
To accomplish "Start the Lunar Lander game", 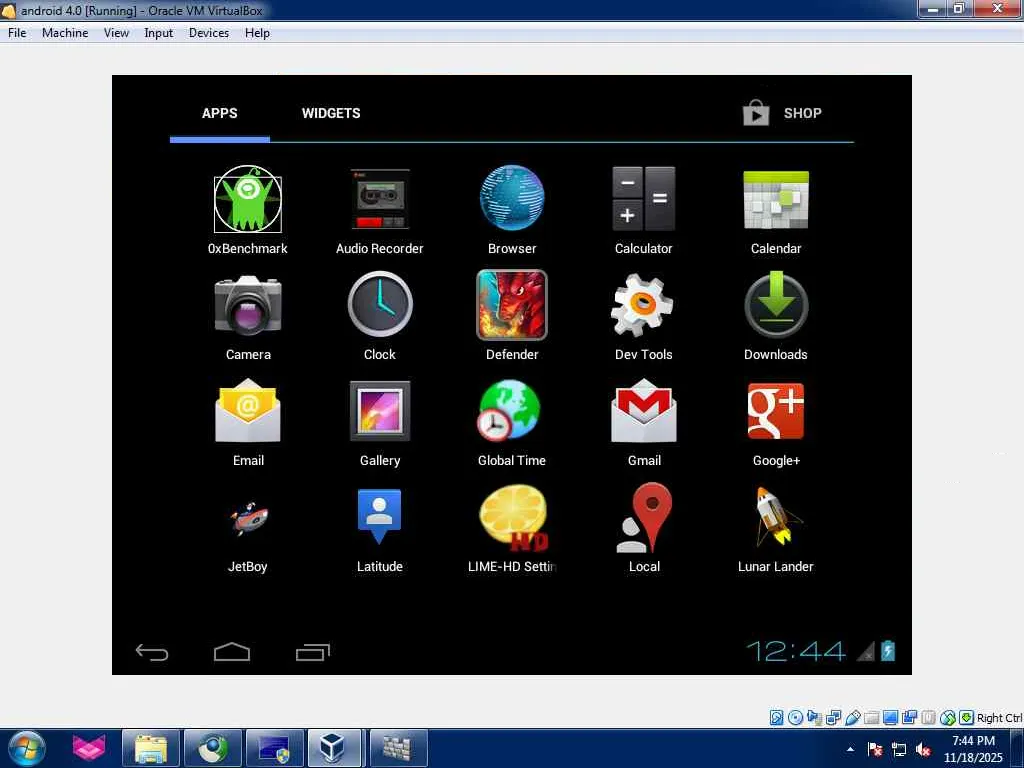I will pos(776,529).
